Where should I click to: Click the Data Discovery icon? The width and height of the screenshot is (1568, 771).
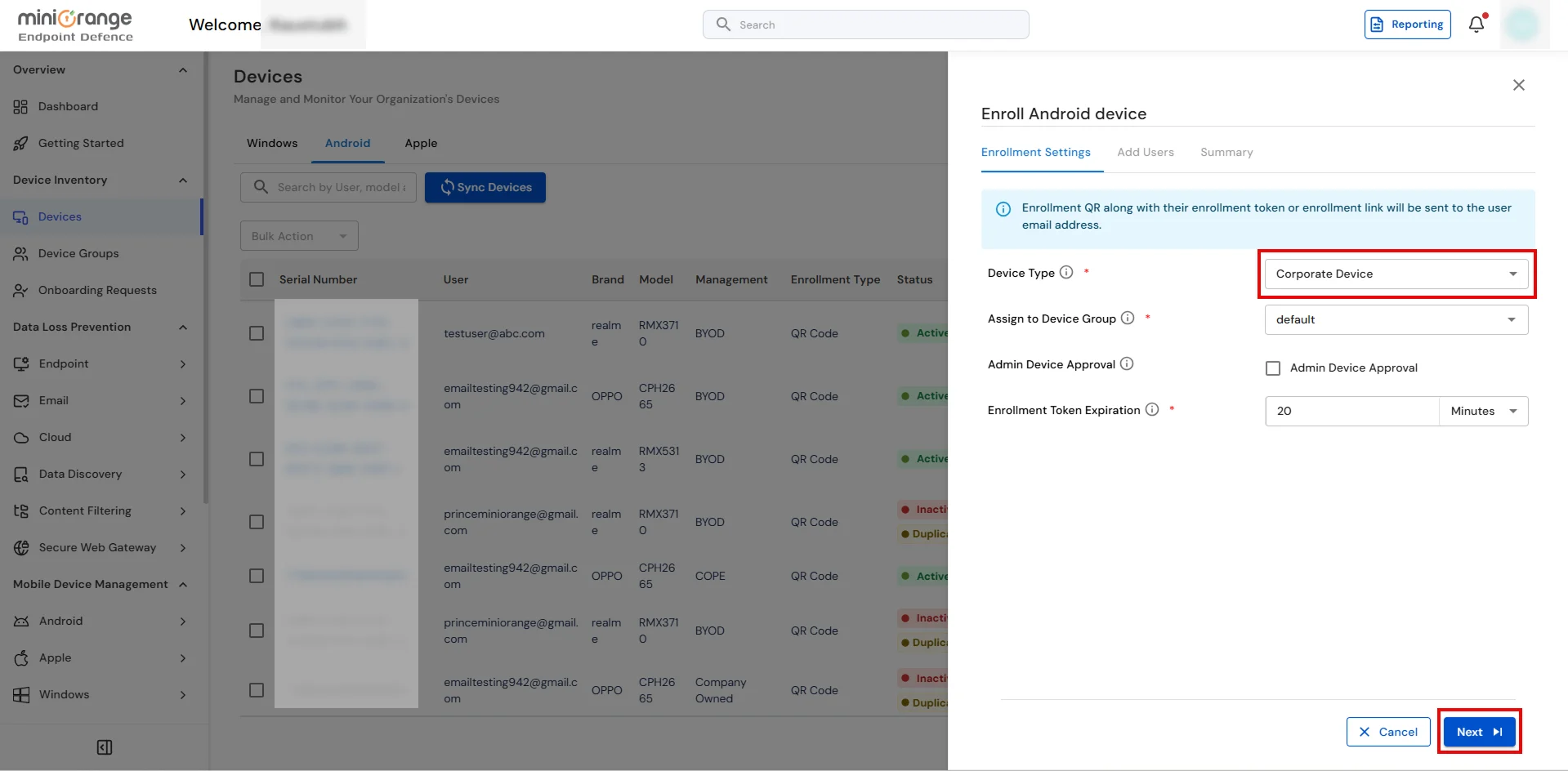[x=21, y=475]
